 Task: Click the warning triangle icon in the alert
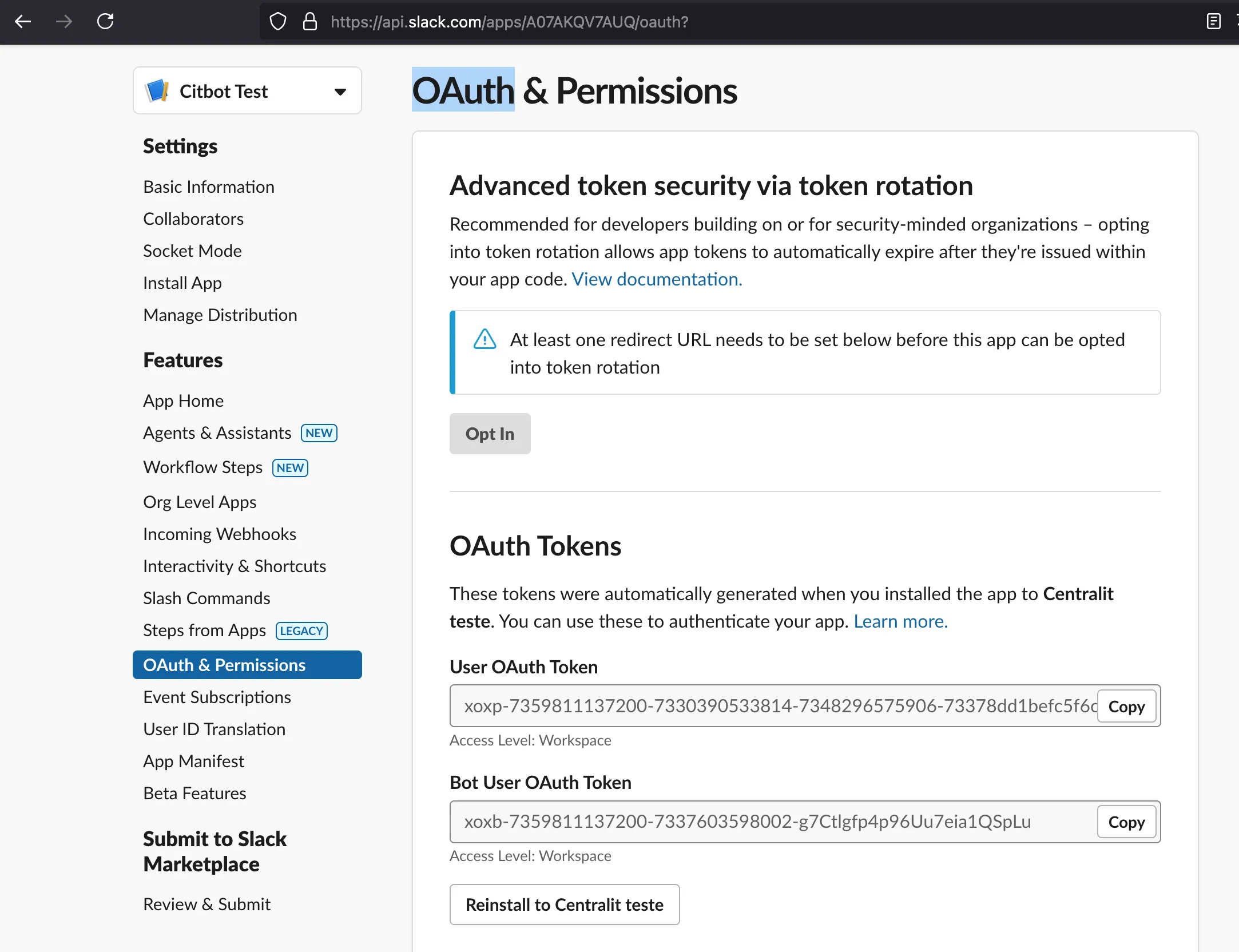coord(485,339)
